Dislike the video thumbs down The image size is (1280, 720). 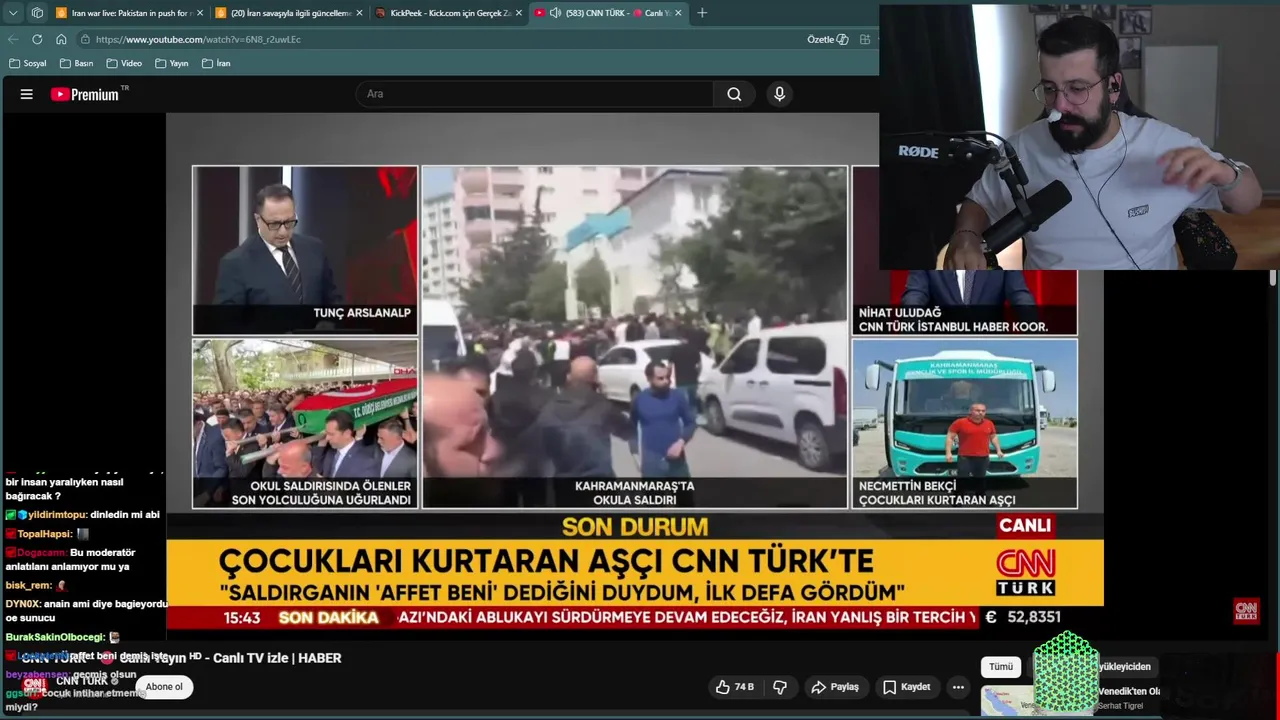[x=780, y=687]
